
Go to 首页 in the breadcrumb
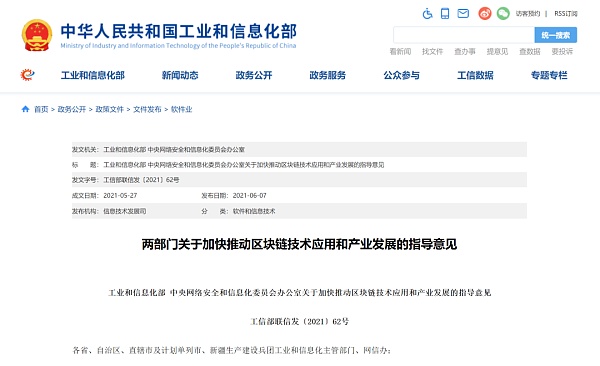[x=41, y=109]
